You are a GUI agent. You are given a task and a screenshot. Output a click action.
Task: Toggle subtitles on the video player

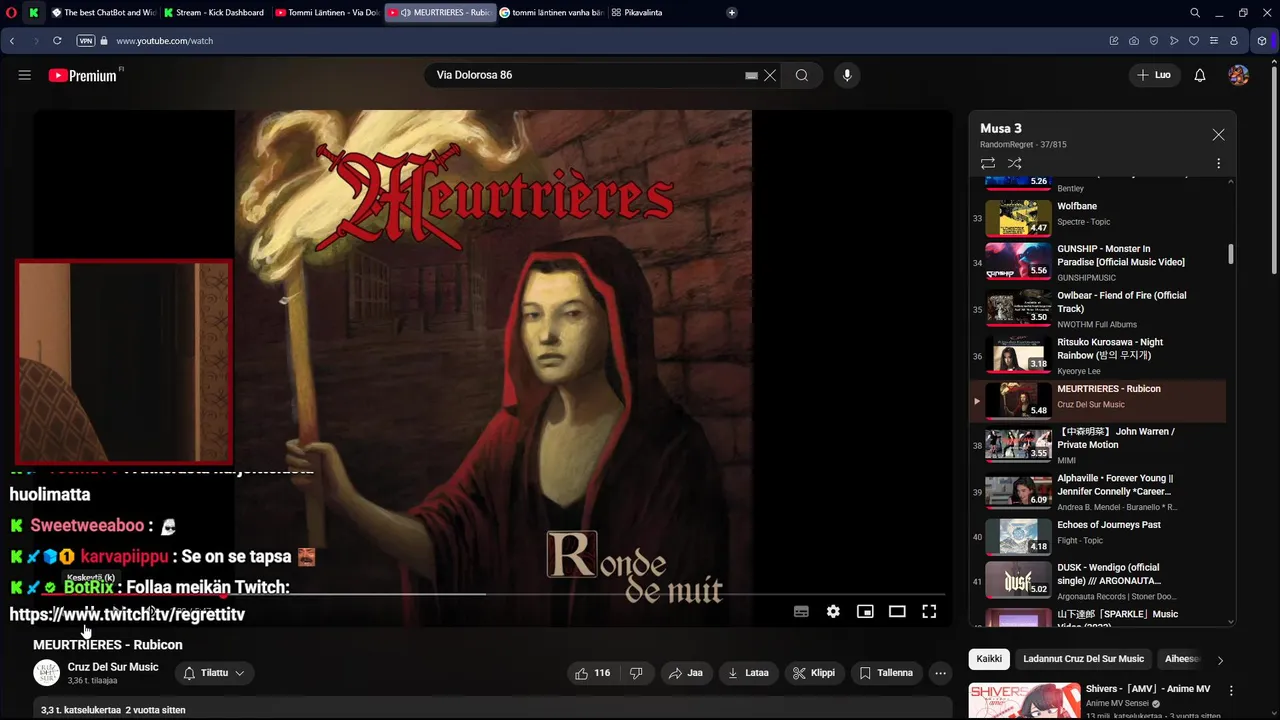801,612
